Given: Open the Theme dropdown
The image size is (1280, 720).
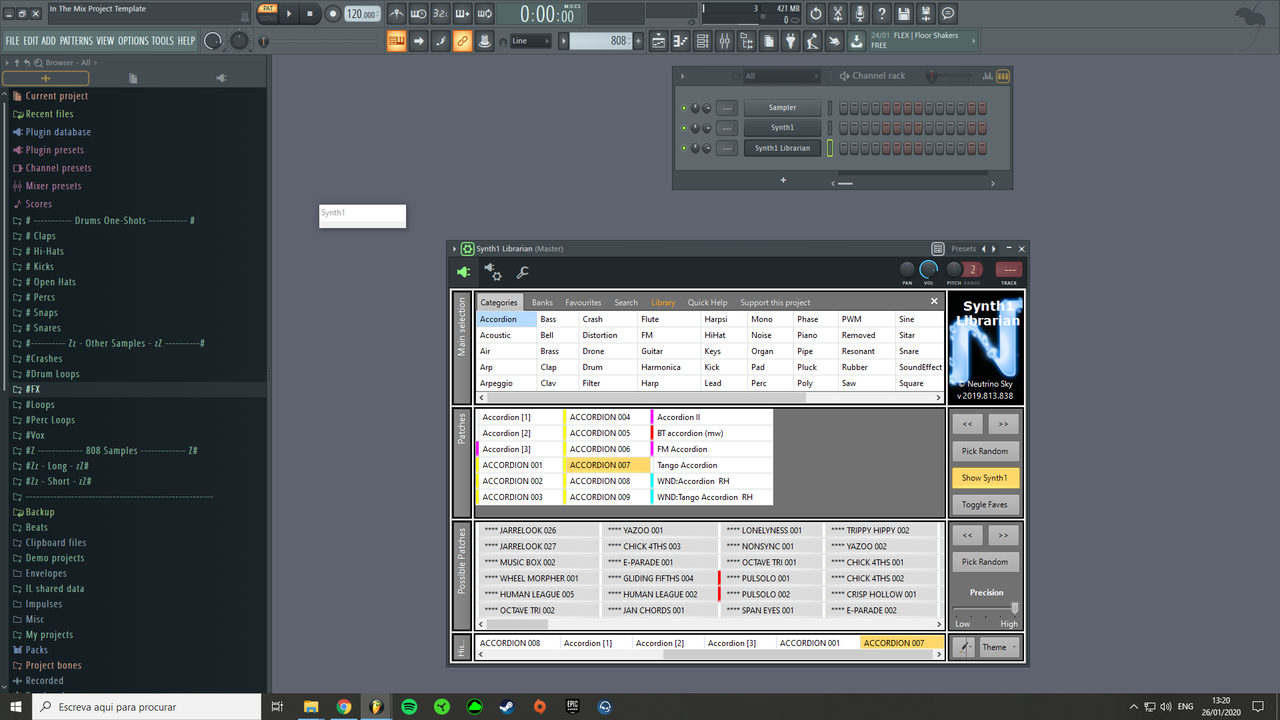Looking at the screenshot, I should pyautogui.click(x=999, y=647).
